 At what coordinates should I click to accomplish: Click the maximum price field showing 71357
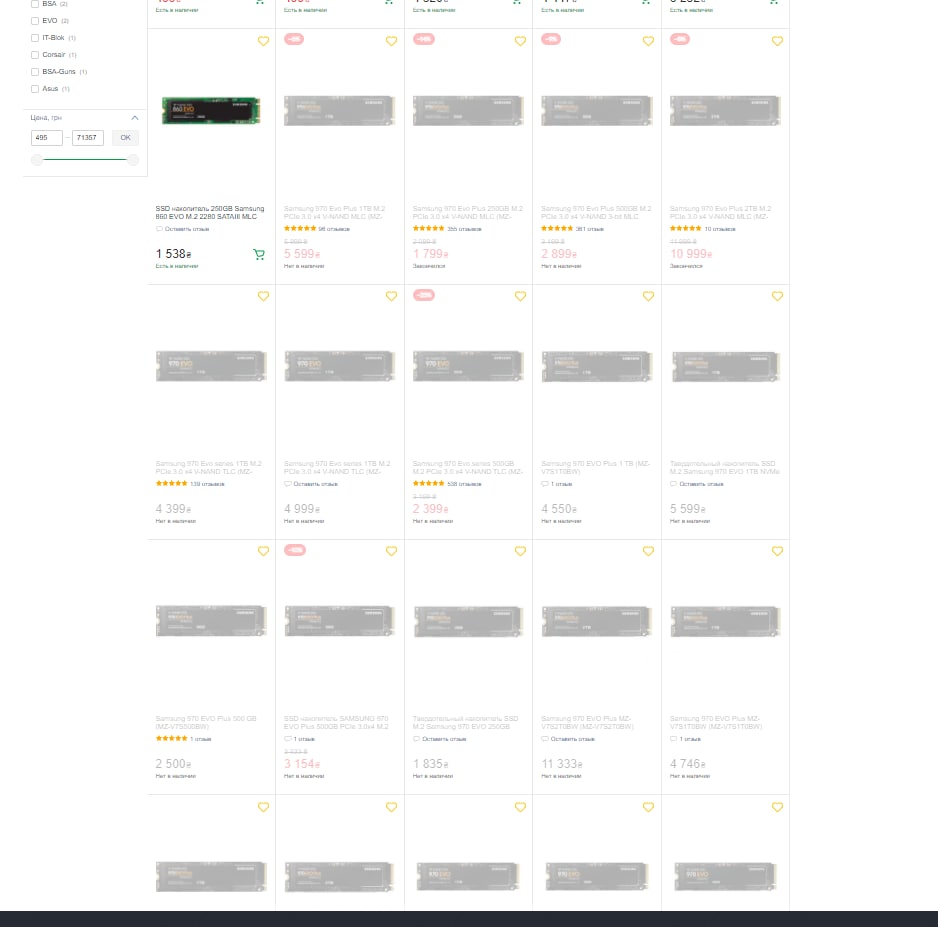pyautogui.click(x=88, y=138)
